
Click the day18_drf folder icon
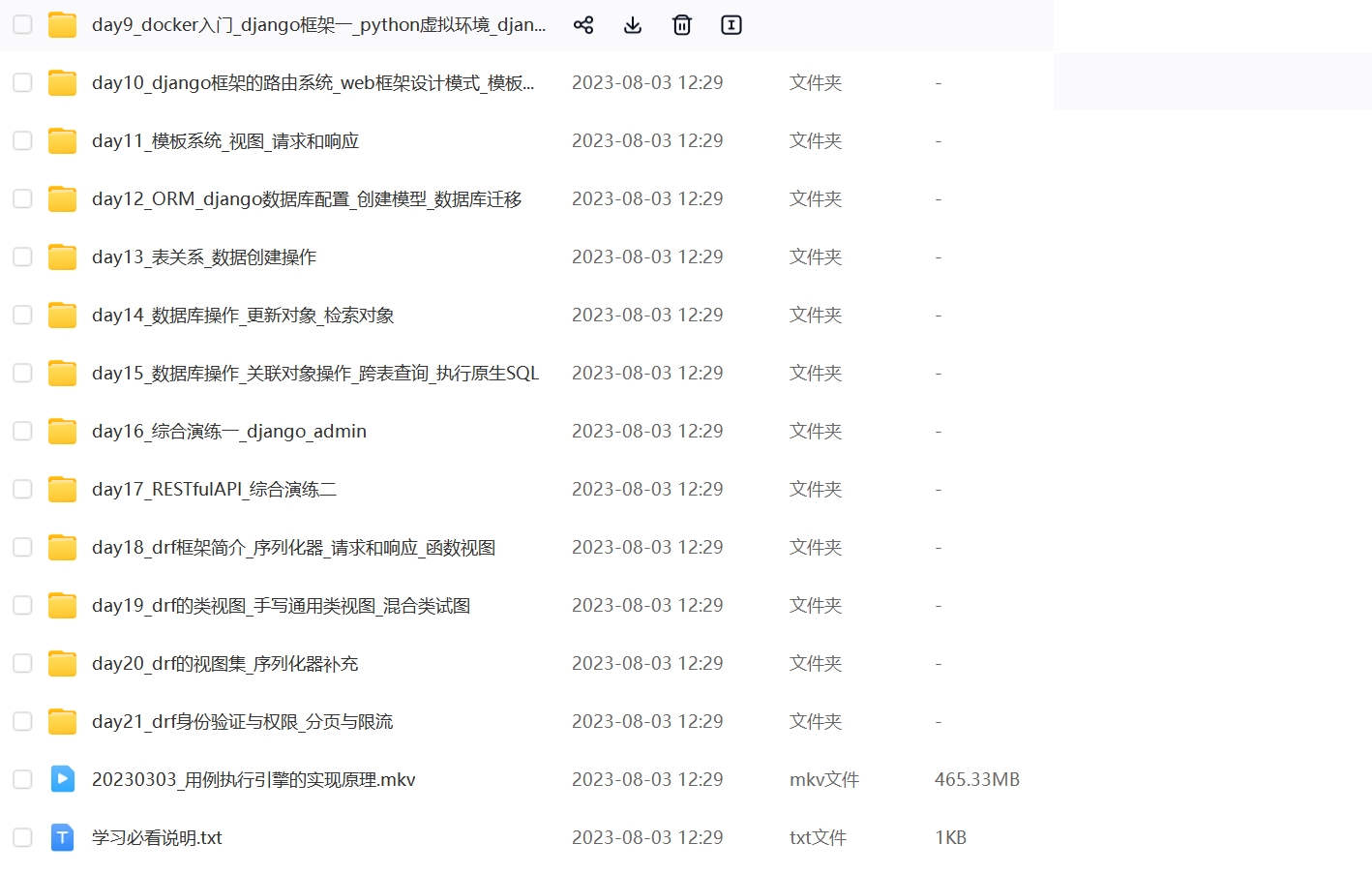[62, 548]
